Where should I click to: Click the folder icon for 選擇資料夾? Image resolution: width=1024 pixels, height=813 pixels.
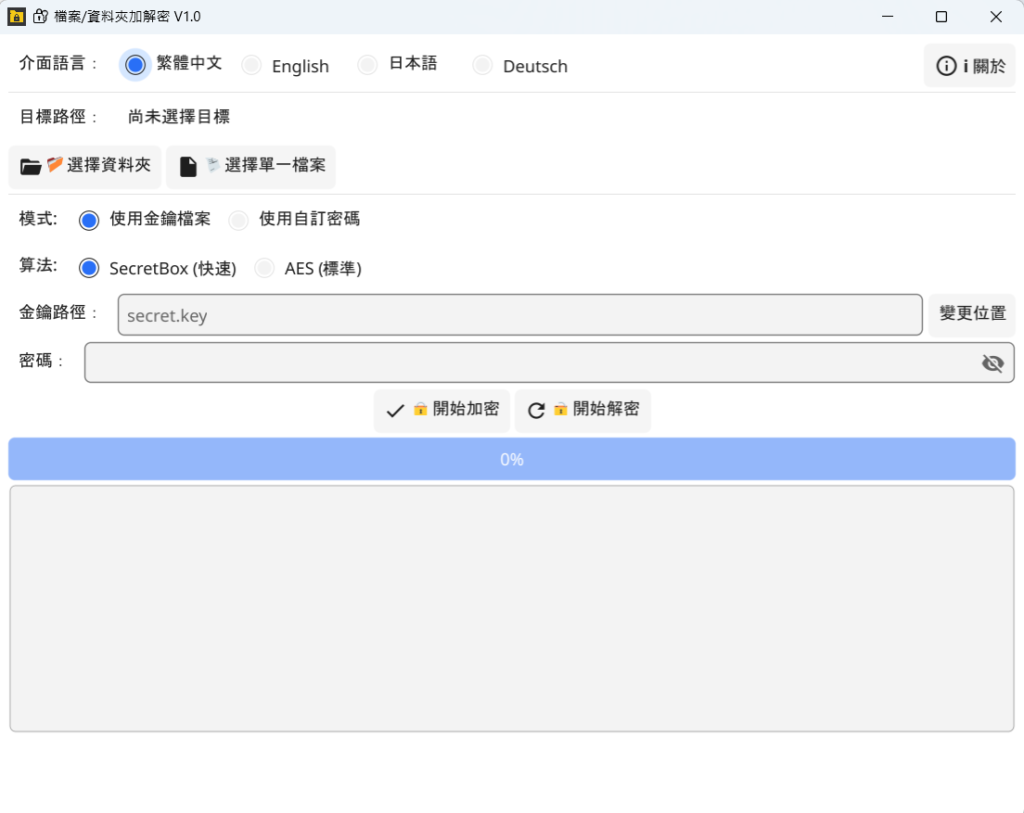coord(31,167)
